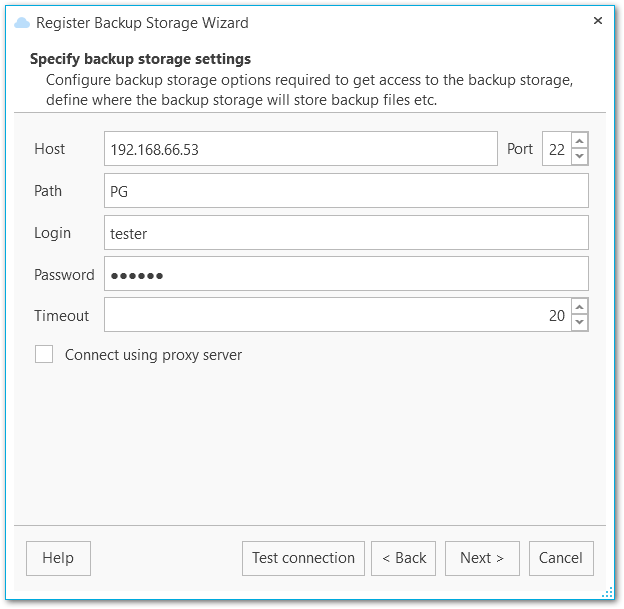Decrease Timeout using the down arrow
624x609 pixels.
580,323
